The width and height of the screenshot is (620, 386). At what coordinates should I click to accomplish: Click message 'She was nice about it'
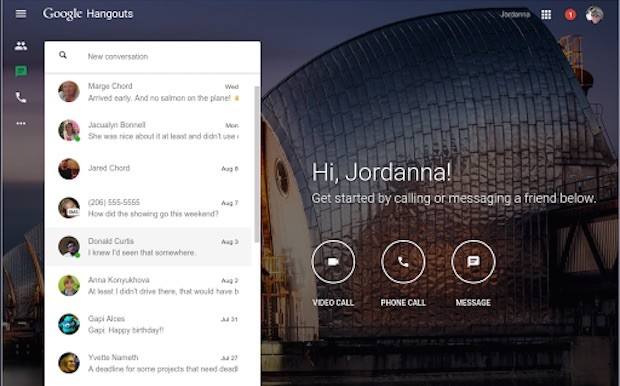click(163, 136)
